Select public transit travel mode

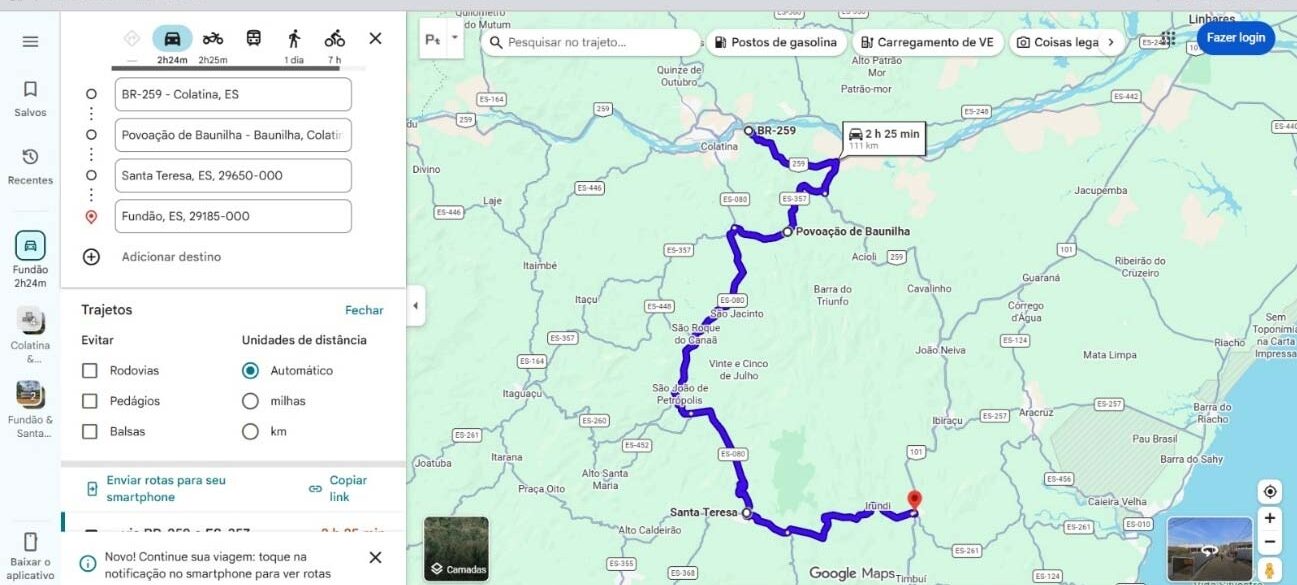point(254,39)
